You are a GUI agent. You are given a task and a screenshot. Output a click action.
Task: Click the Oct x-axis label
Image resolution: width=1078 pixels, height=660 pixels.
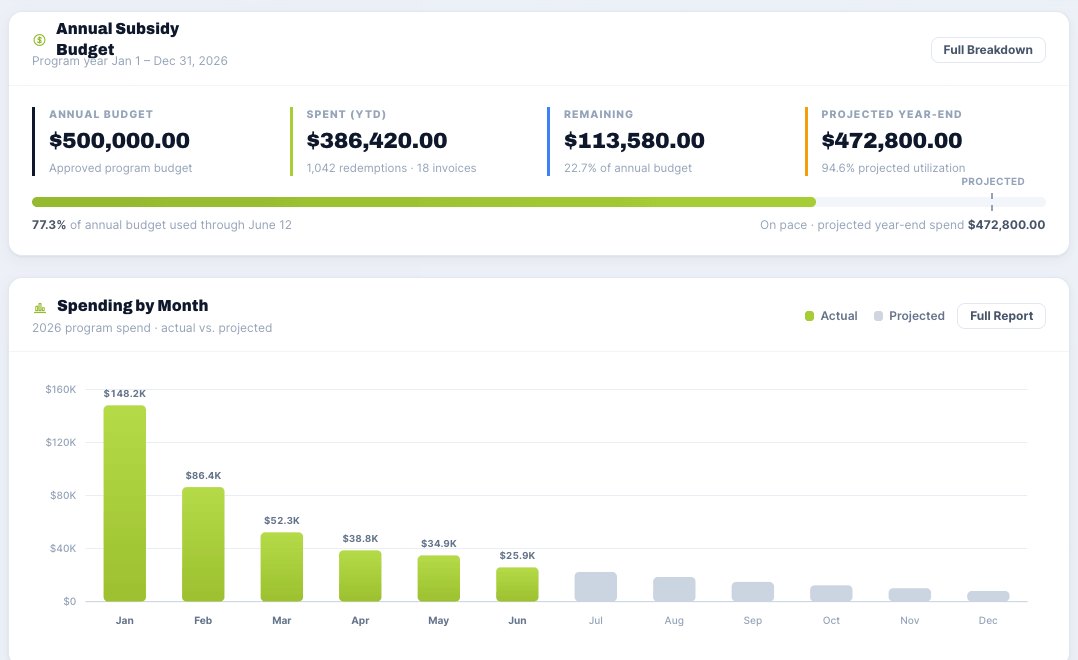point(830,620)
